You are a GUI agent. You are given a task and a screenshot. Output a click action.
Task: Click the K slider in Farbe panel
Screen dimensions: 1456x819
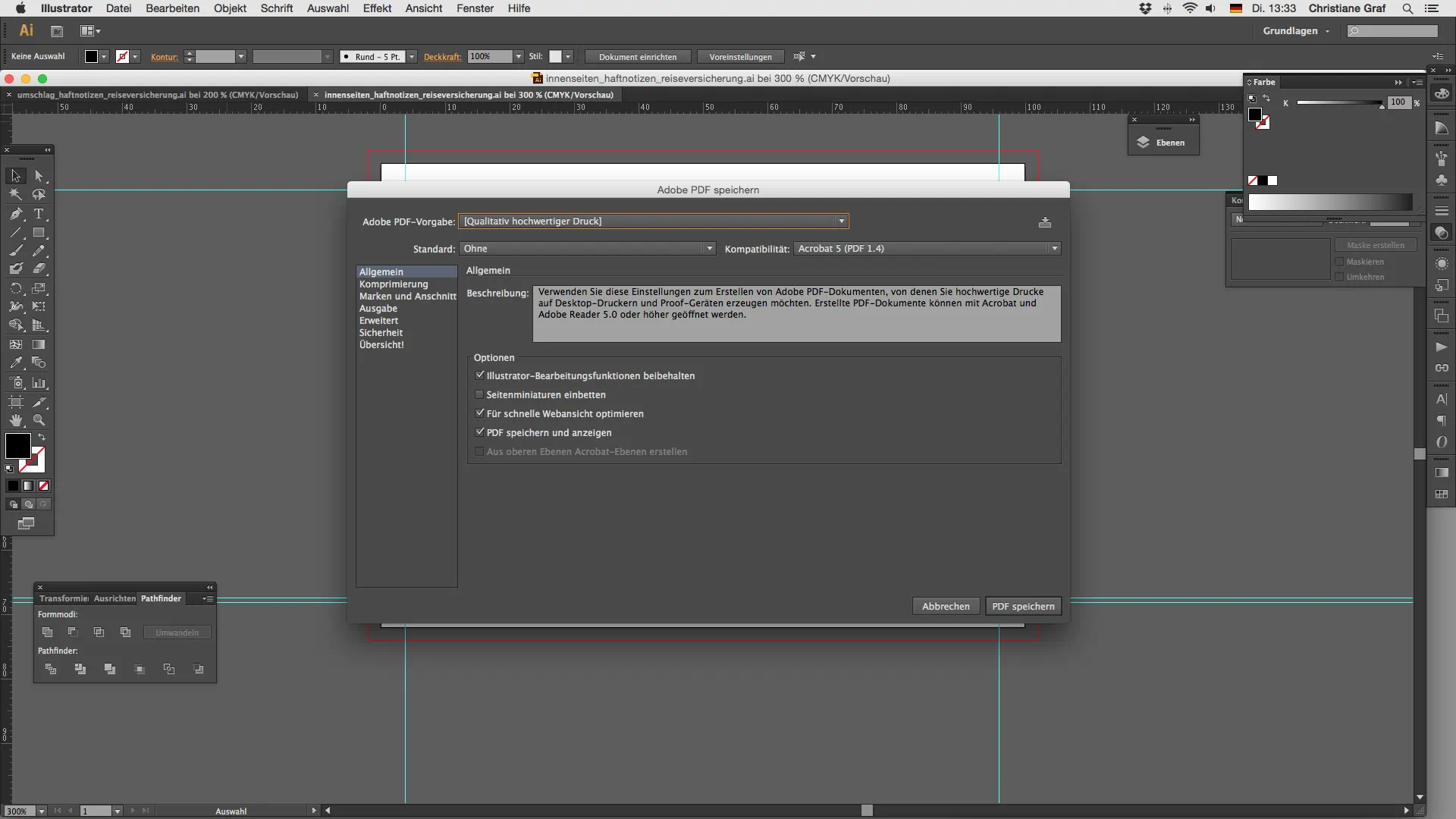[1339, 102]
